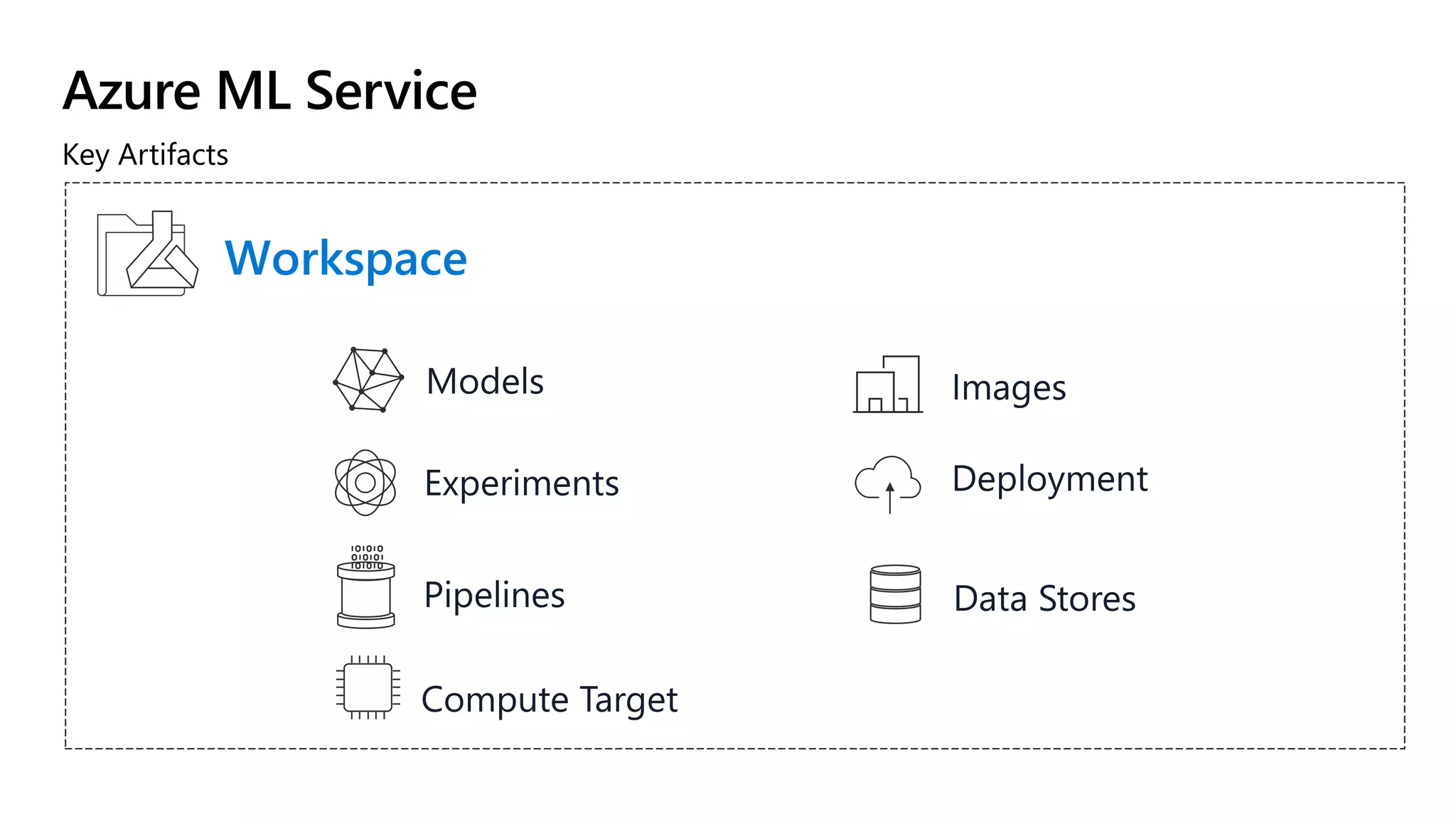Select the Data Stores database icon

click(x=895, y=594)
